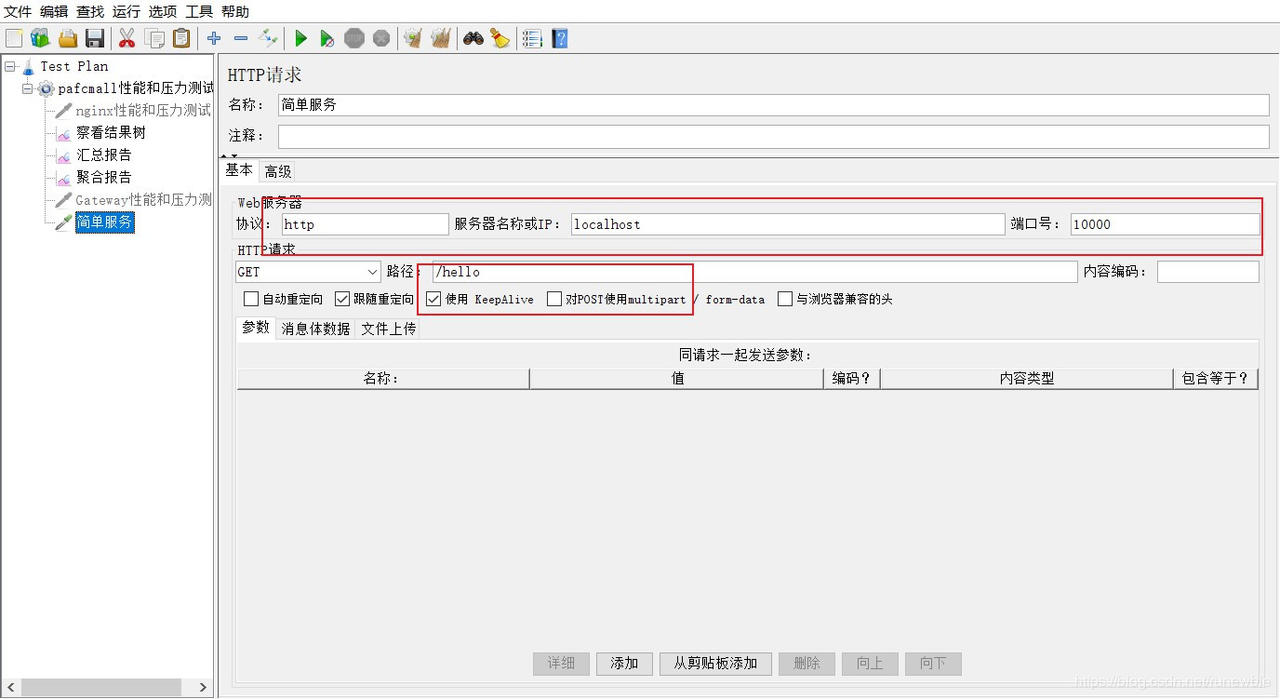Screen dimensions: 1280x699
Task: Open the 运行 menu
Action: pyautogui.click(x=126, y=11)
